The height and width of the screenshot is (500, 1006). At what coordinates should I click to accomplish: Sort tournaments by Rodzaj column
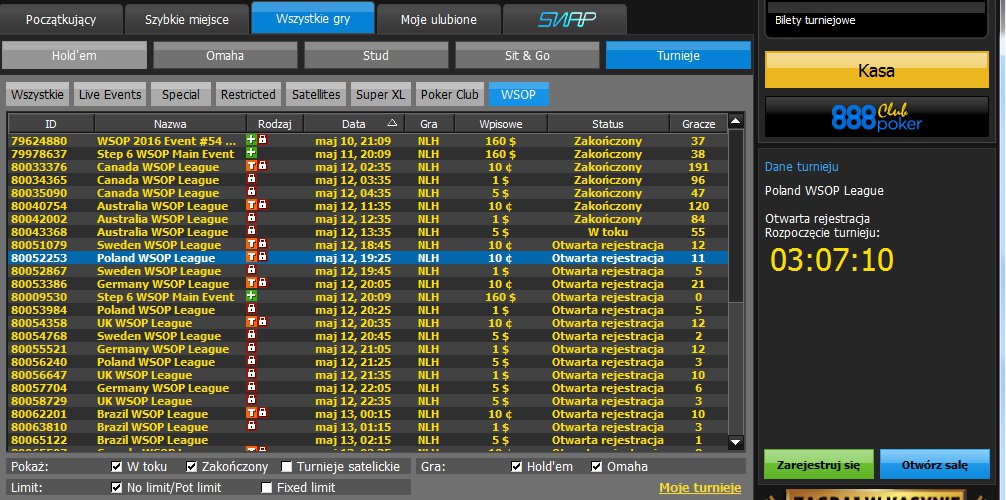pyautogui.click(x=275, y=123)
